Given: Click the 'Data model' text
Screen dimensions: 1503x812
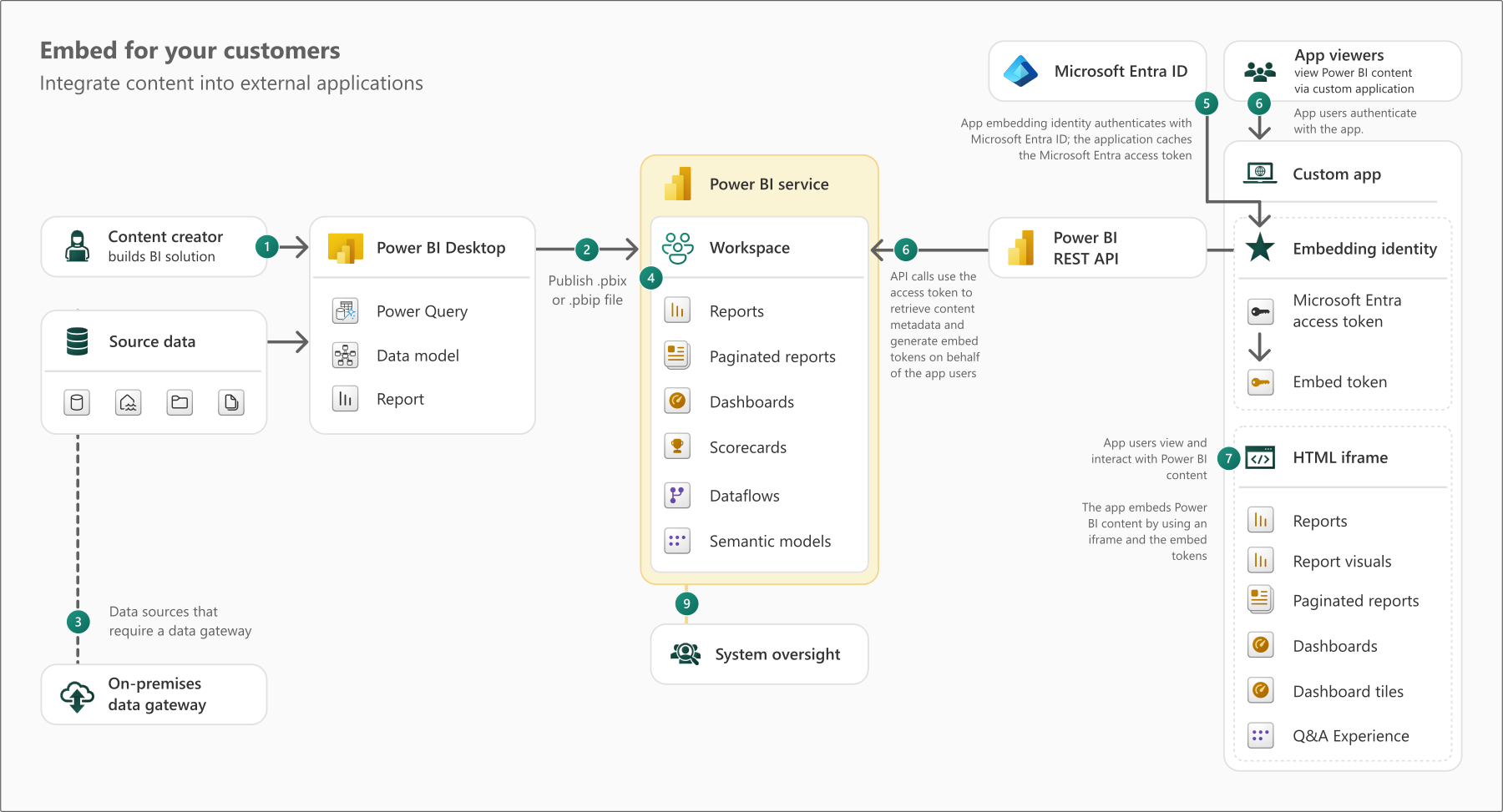Looking at the screenshot, I should tap(417, 356).
